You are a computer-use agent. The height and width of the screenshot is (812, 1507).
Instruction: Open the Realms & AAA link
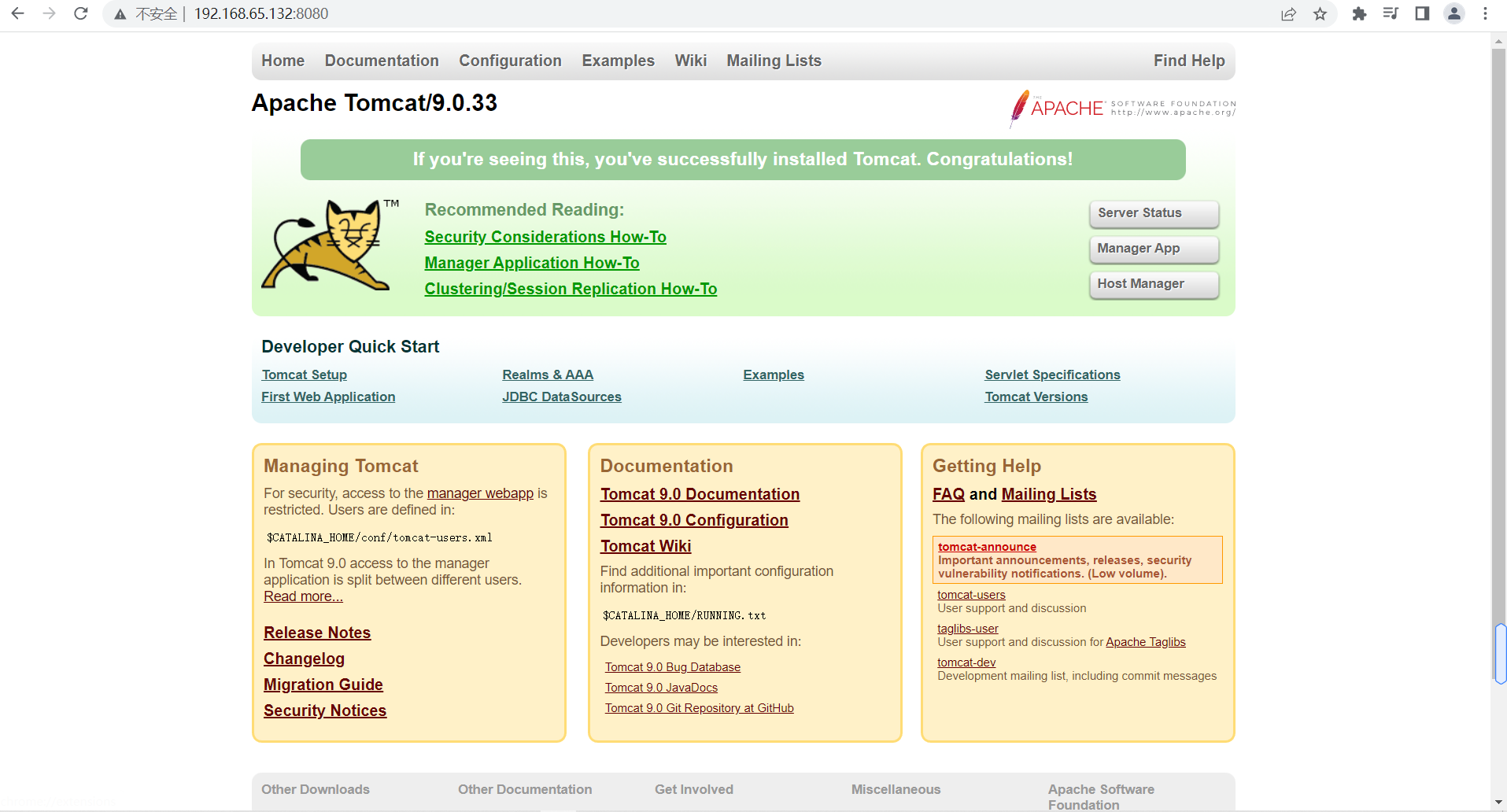click(x=548, y=375)
